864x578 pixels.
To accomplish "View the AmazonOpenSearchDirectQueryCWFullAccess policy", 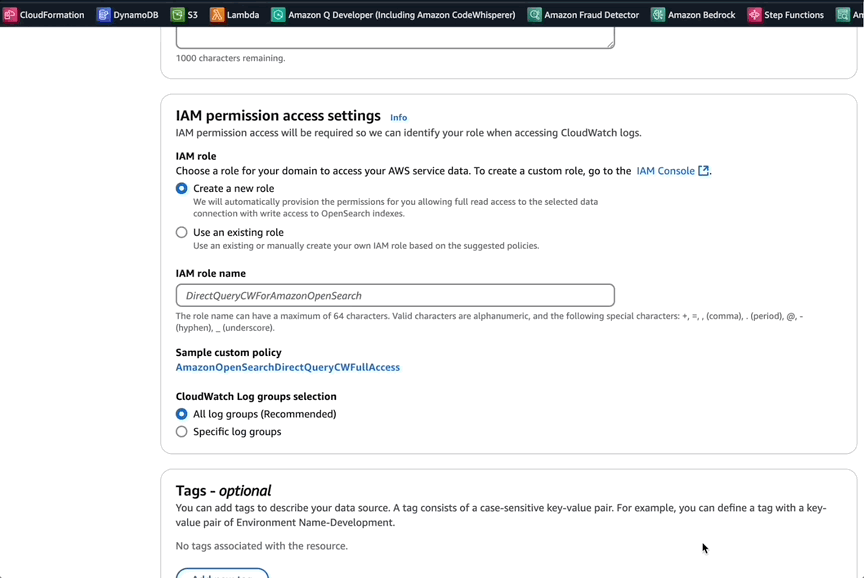I will pyautogui.click(x=287, y=367).
